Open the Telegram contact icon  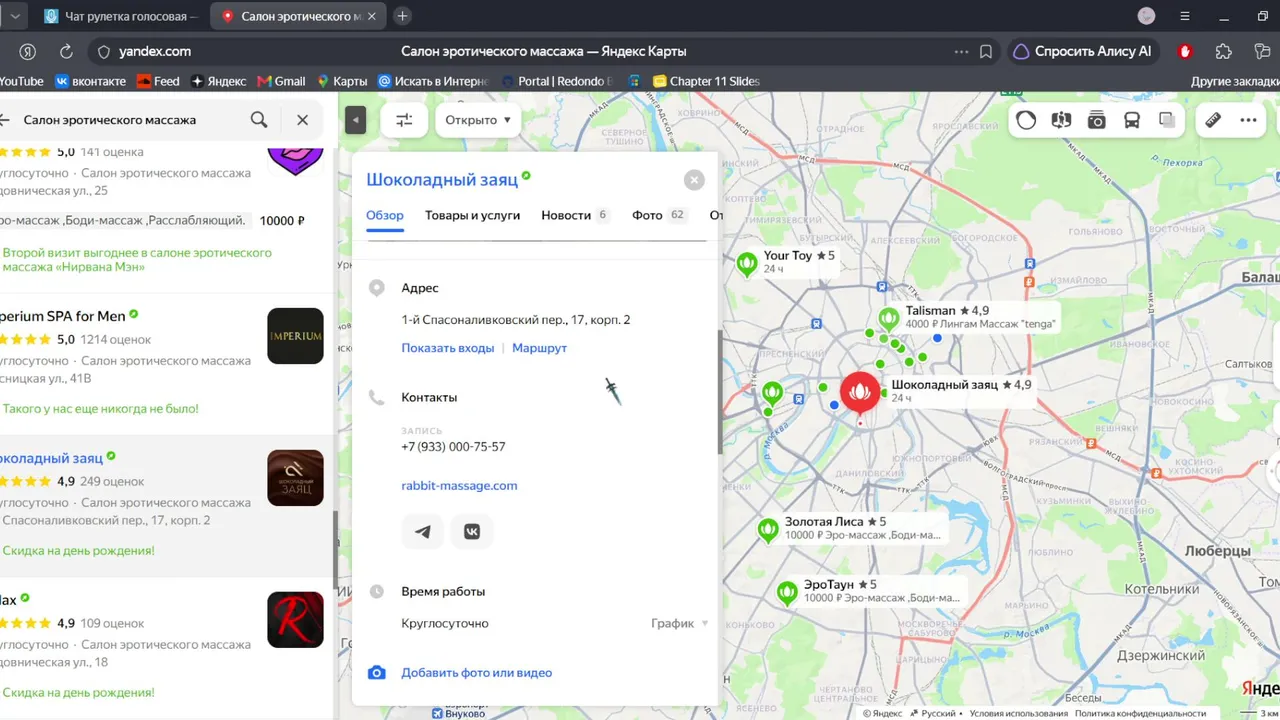click(423, 532)
